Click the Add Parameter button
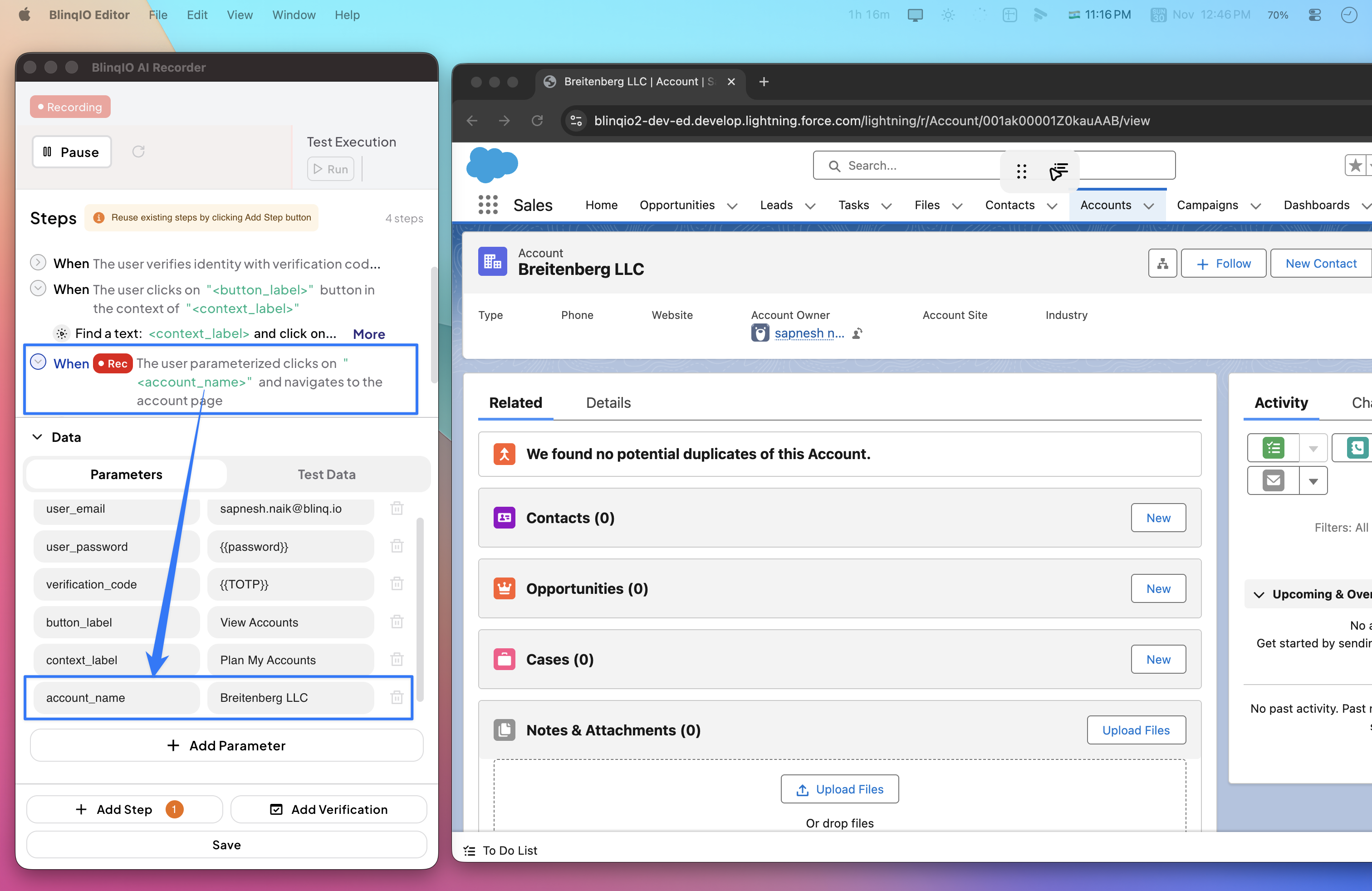The height and width of the screenshot is (891, 1372). (226, 745)
